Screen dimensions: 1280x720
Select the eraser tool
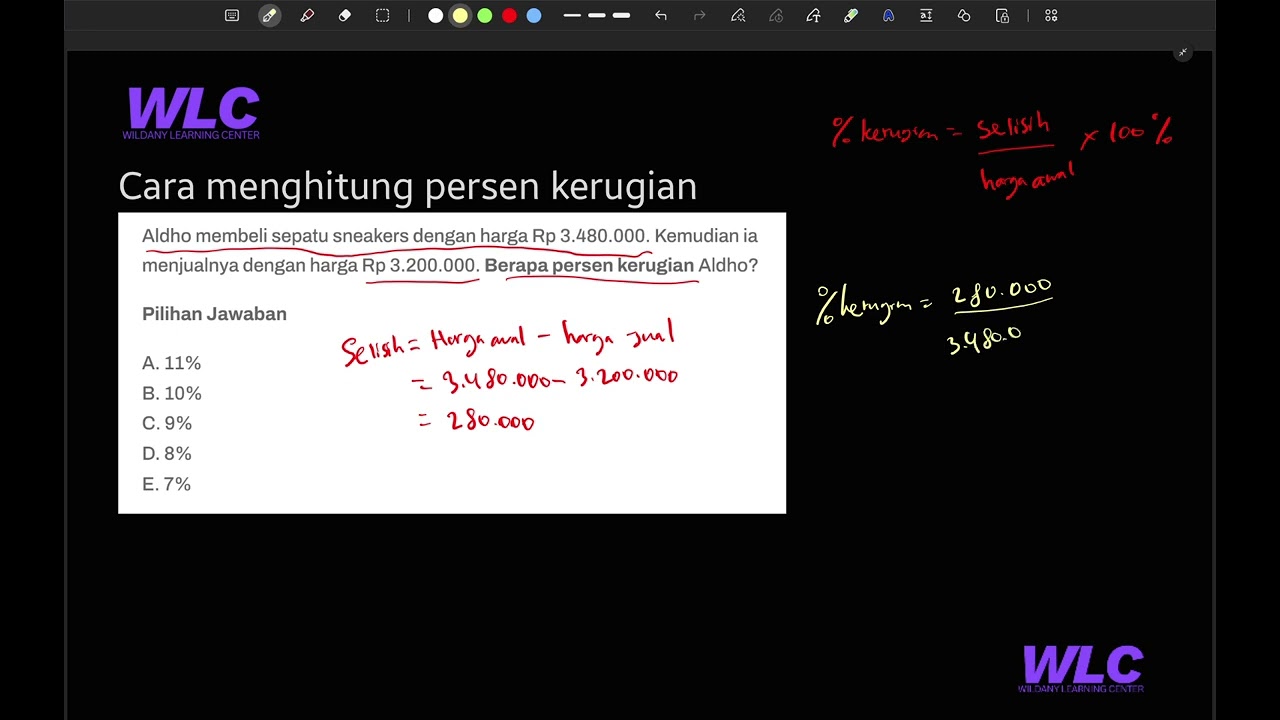tap(345, 15)
